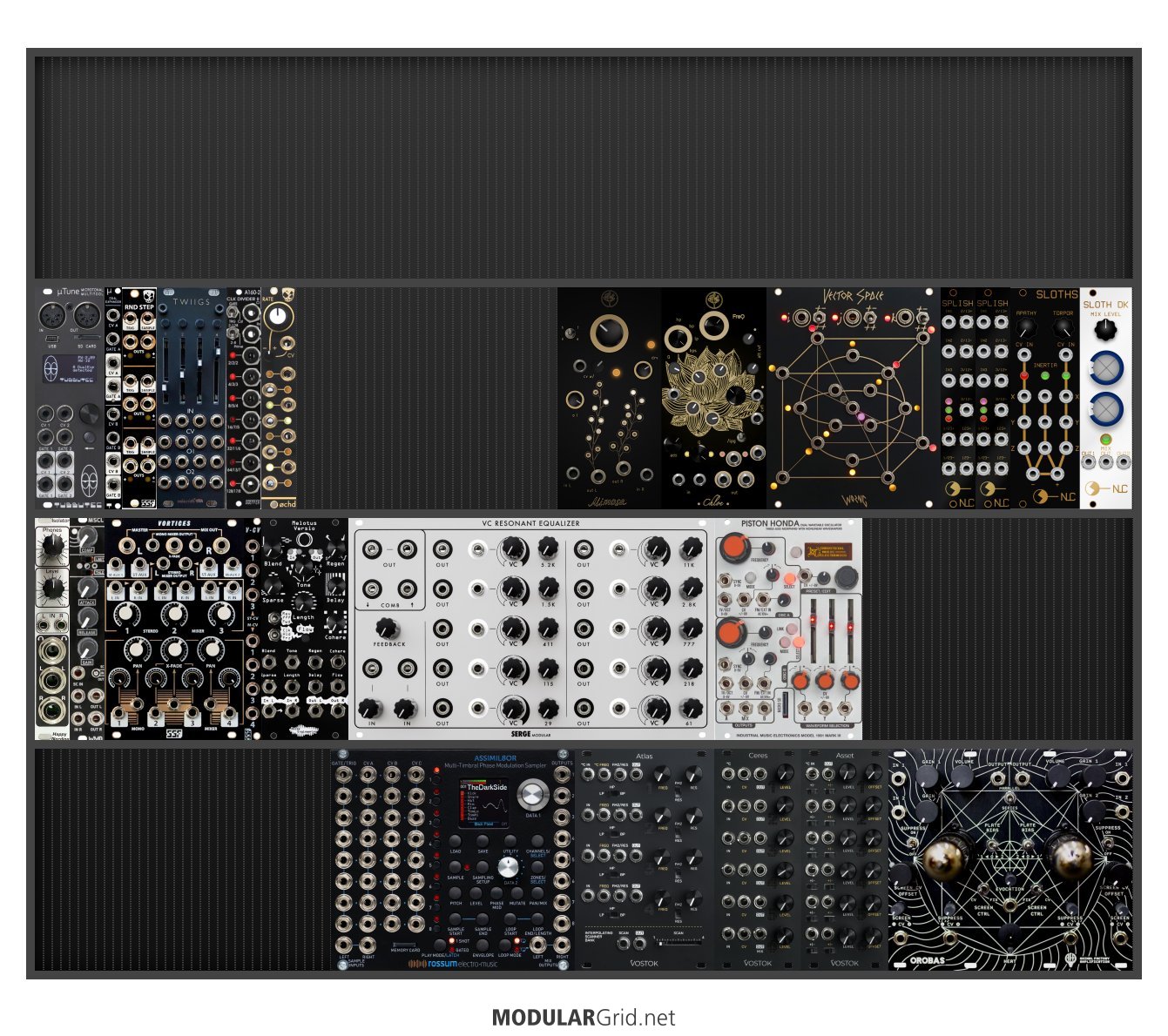1168x1036 pixels.
Task: Click the Piston Honda top orange FREQUENCY knob
Action: pyautogui.click(x=735, y=548)
